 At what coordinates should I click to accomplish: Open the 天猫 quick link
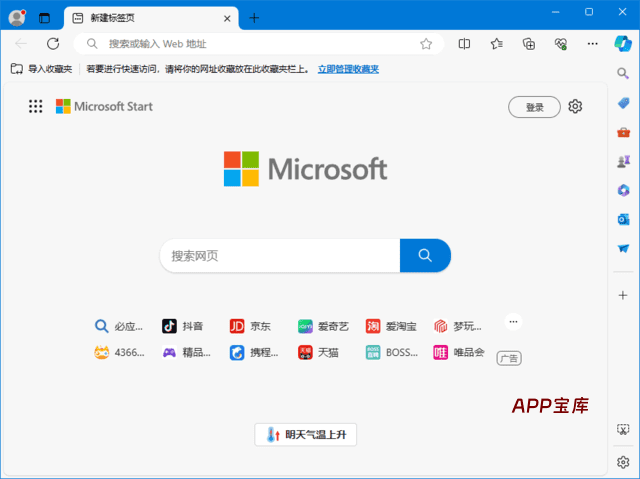[318, 352]
